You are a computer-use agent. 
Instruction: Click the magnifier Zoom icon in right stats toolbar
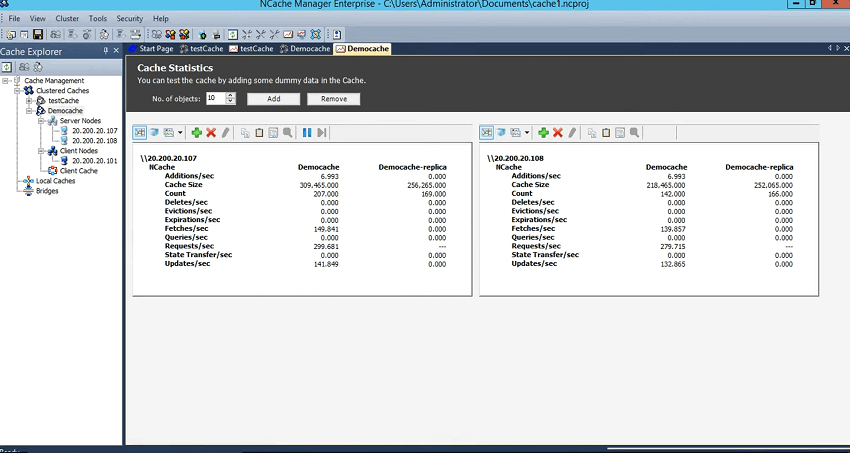point(634,133)
